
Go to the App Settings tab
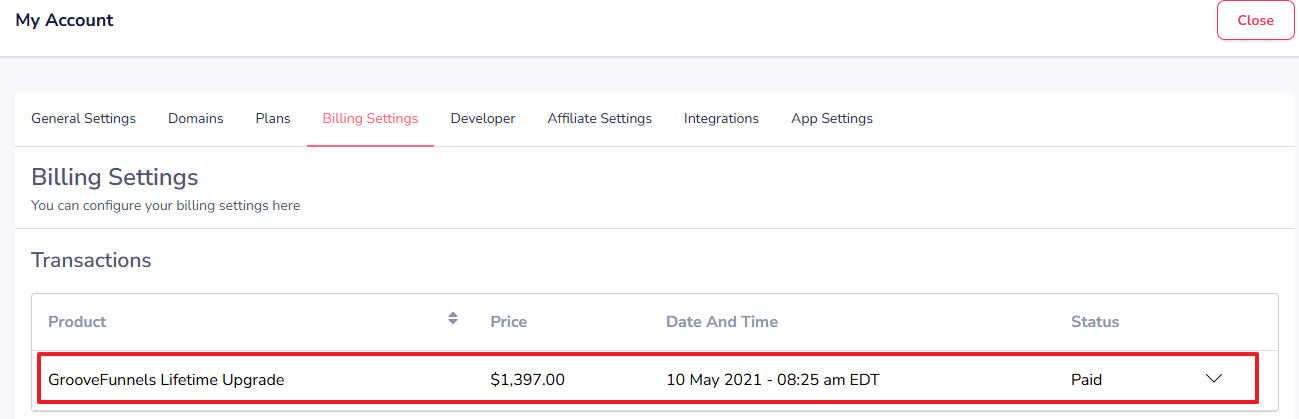832,118
